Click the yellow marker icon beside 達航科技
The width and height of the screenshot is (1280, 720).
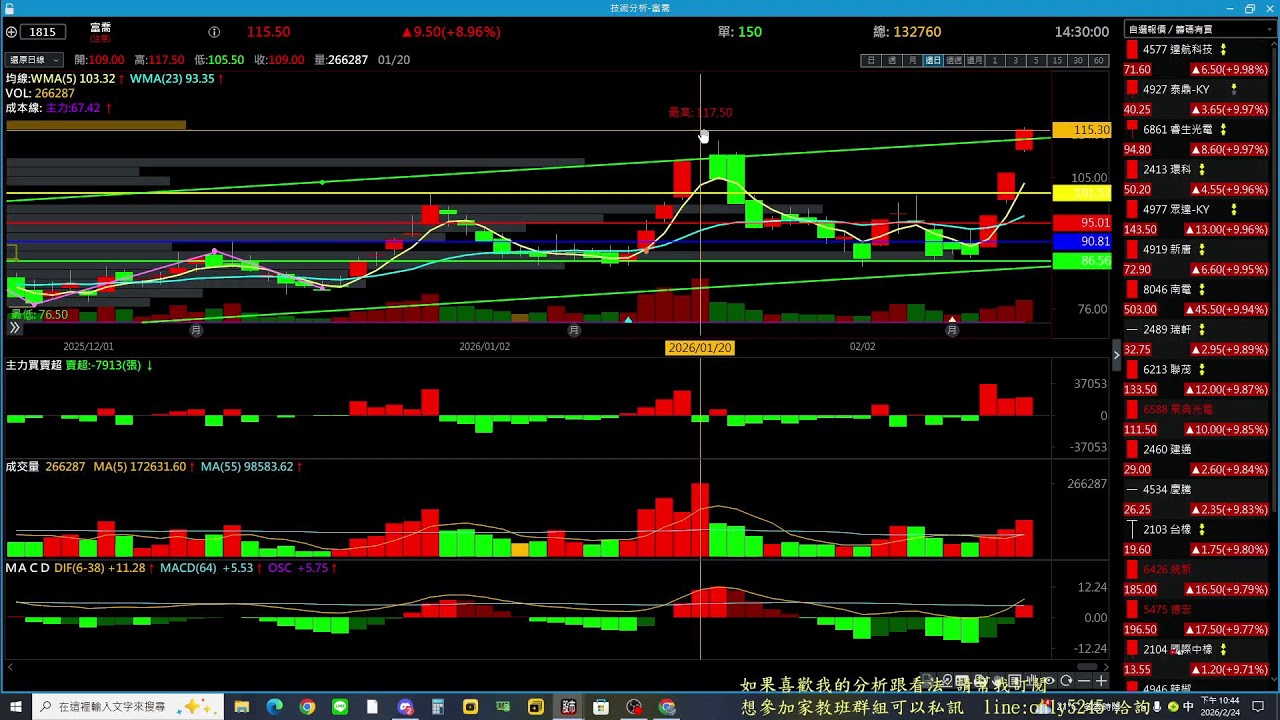(x=1223, y=49)
